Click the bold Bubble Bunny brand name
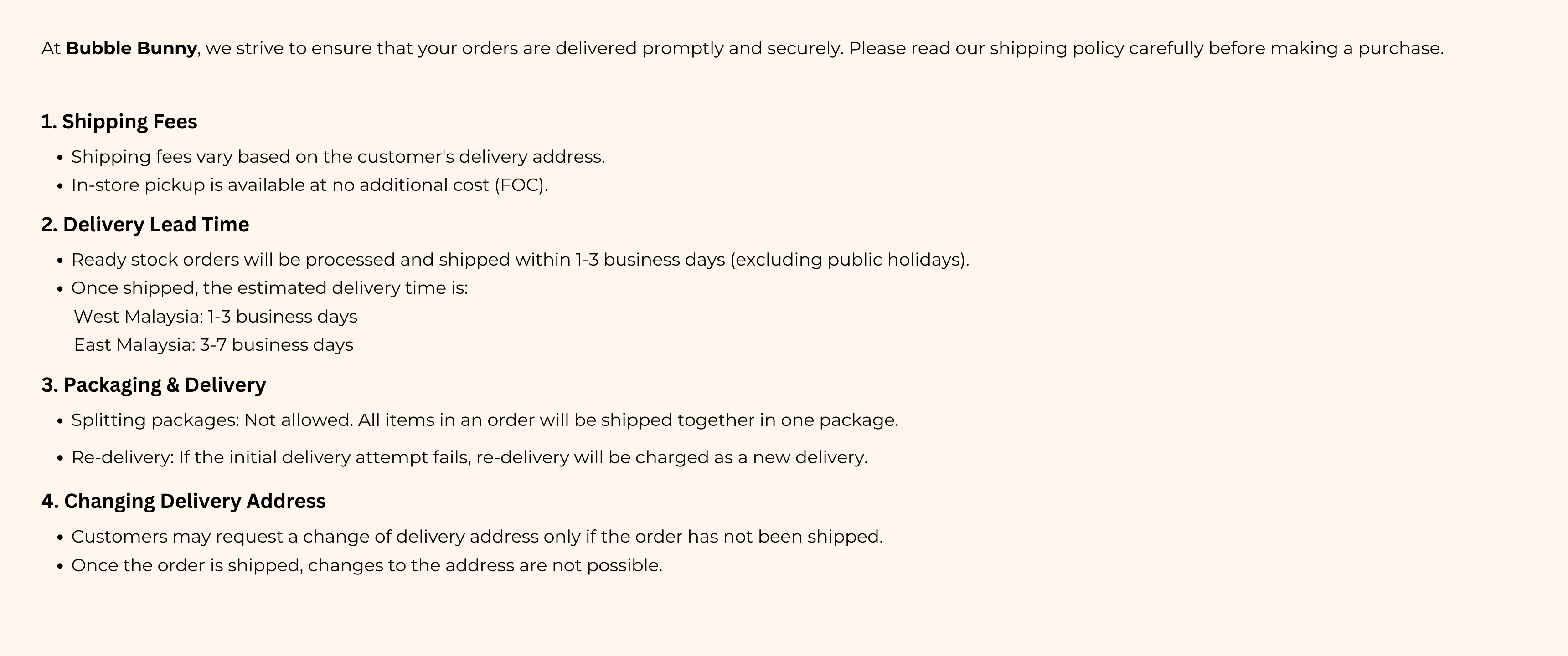Image resolution: width=1568 pixels, height=656 pixels. (x=131, y=48)
